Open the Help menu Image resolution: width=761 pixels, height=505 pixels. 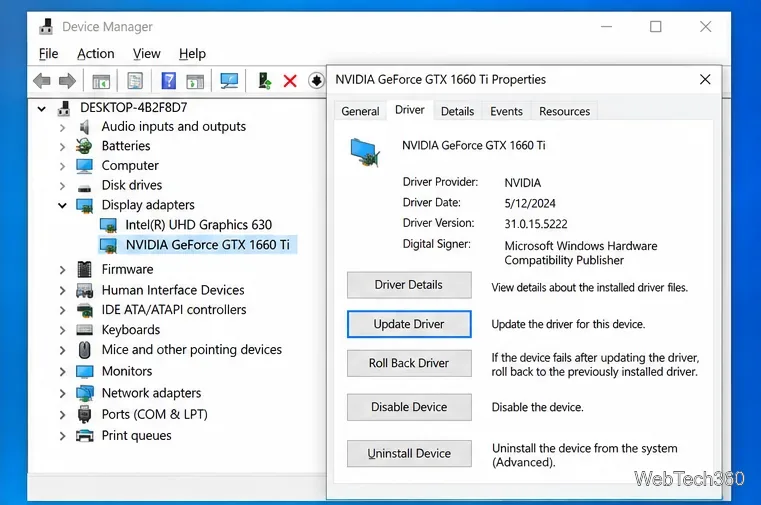point(192,53)
